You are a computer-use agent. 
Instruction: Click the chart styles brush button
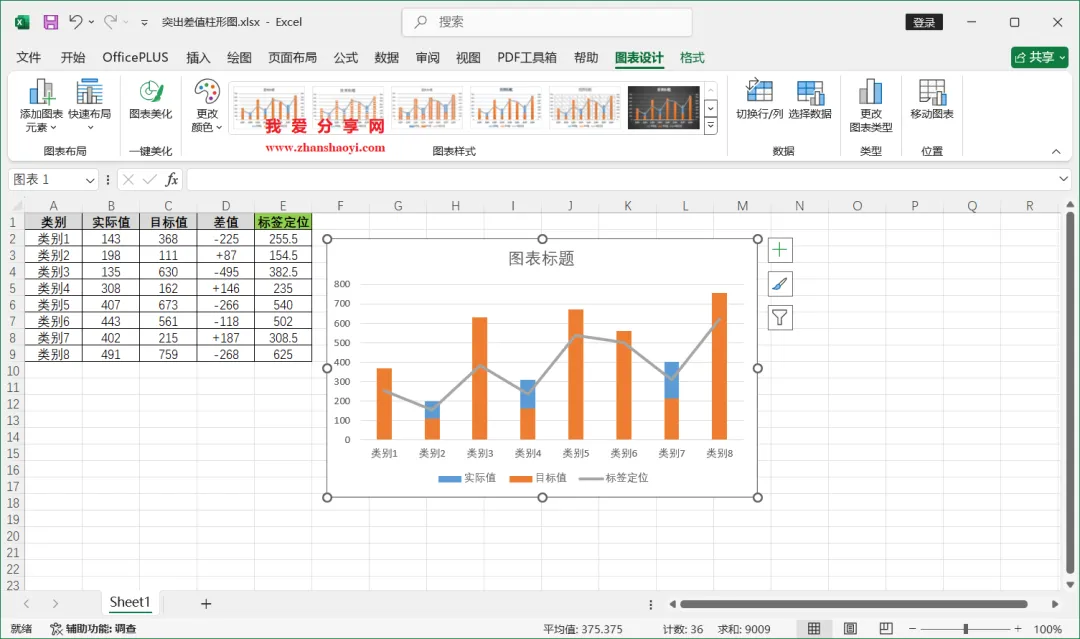pos(780,284)
